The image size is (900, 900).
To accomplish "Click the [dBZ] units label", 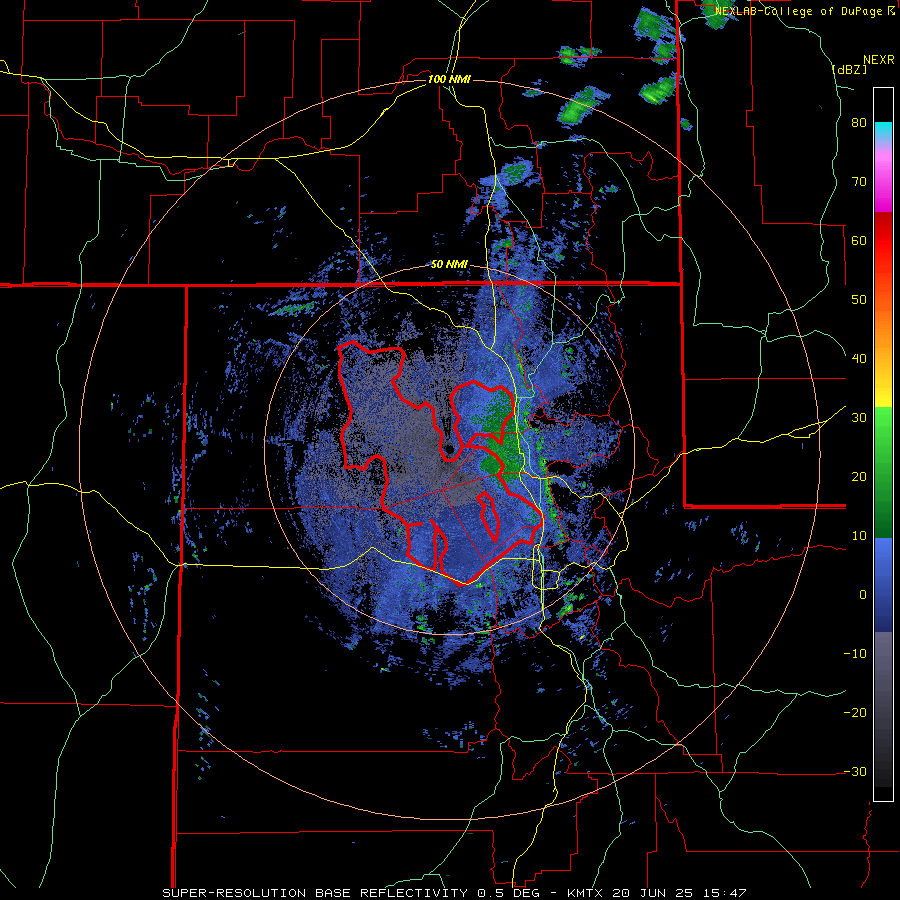I will point(849,69).
